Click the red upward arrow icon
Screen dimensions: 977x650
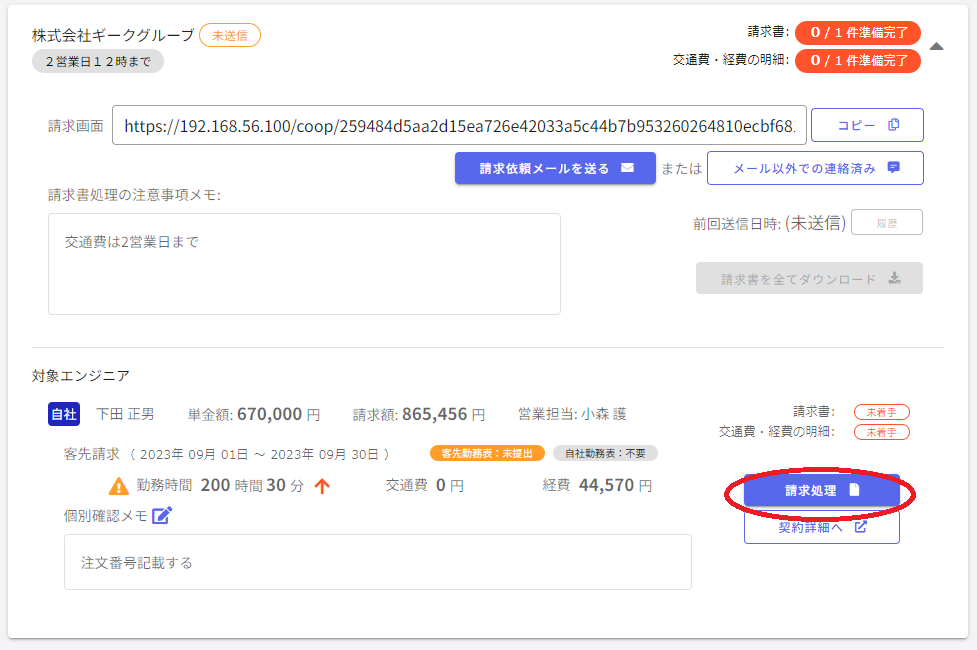(x=322, y=487)
